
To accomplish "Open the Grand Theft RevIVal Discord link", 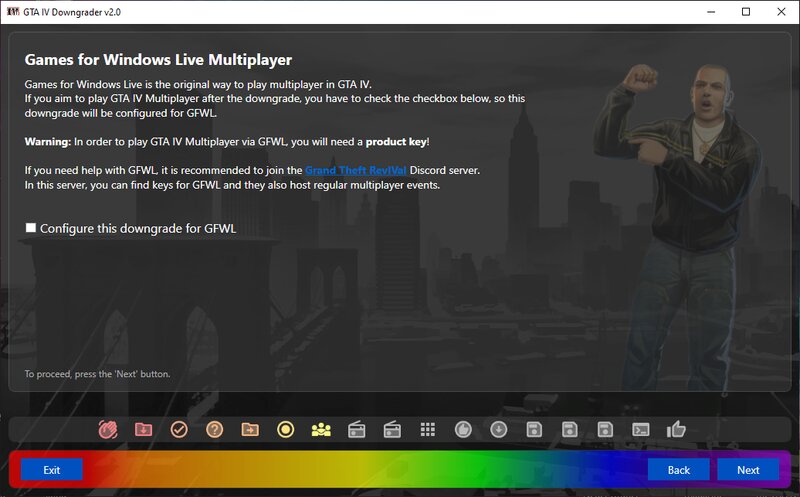I will pyautogui.click(x=356, y=170).
